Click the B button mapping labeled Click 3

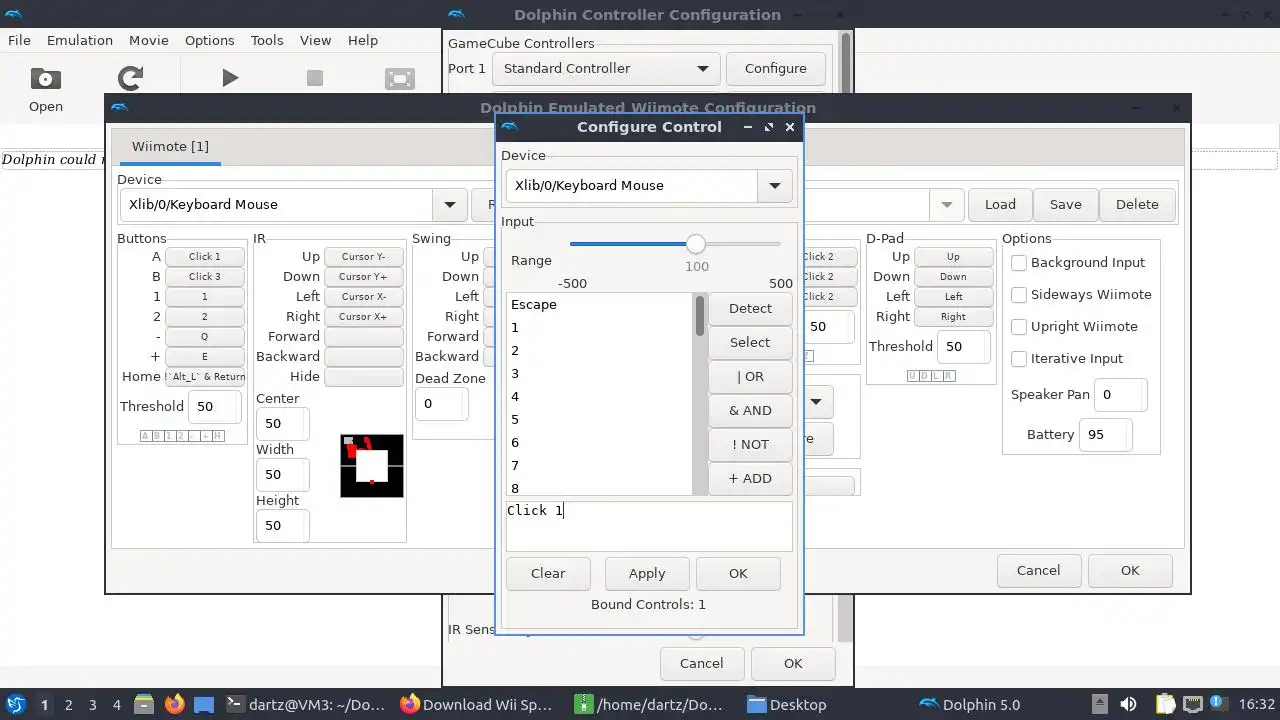click(205, 276)
